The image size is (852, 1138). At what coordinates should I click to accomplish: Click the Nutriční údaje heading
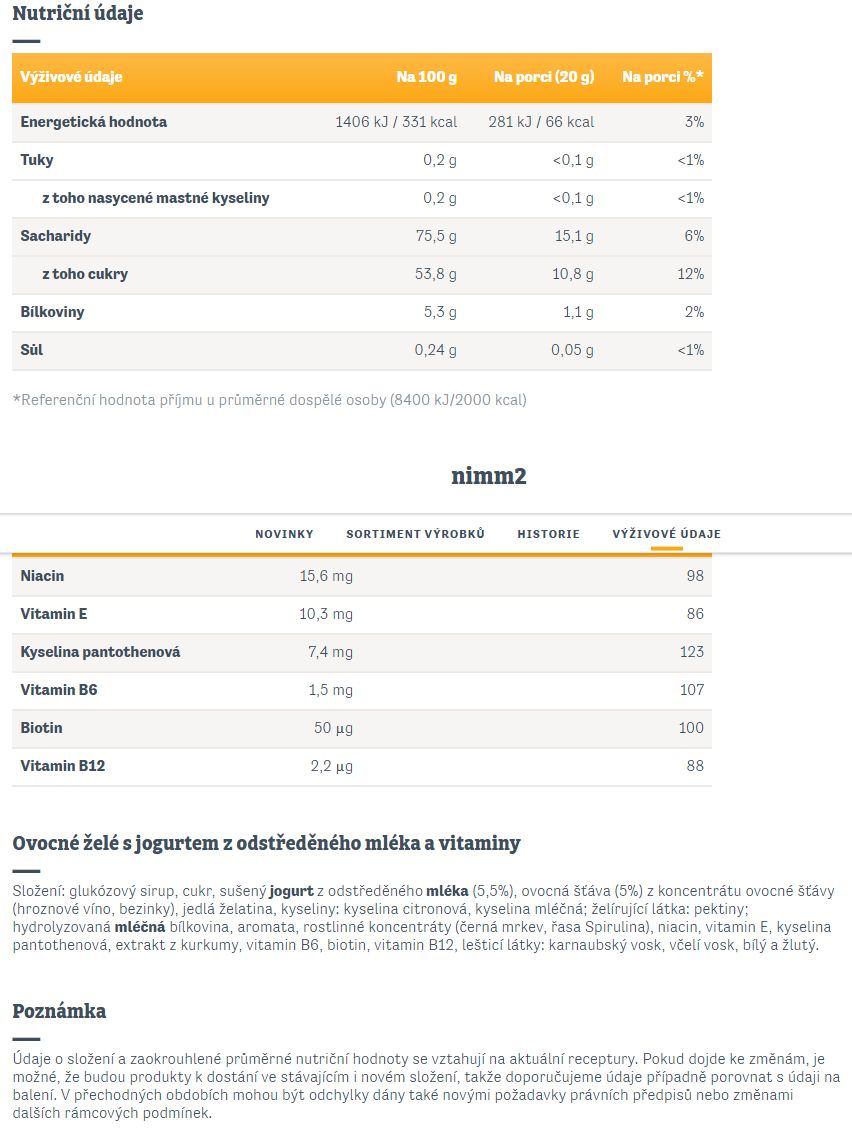pyautogui.click(x=78, y=13)
